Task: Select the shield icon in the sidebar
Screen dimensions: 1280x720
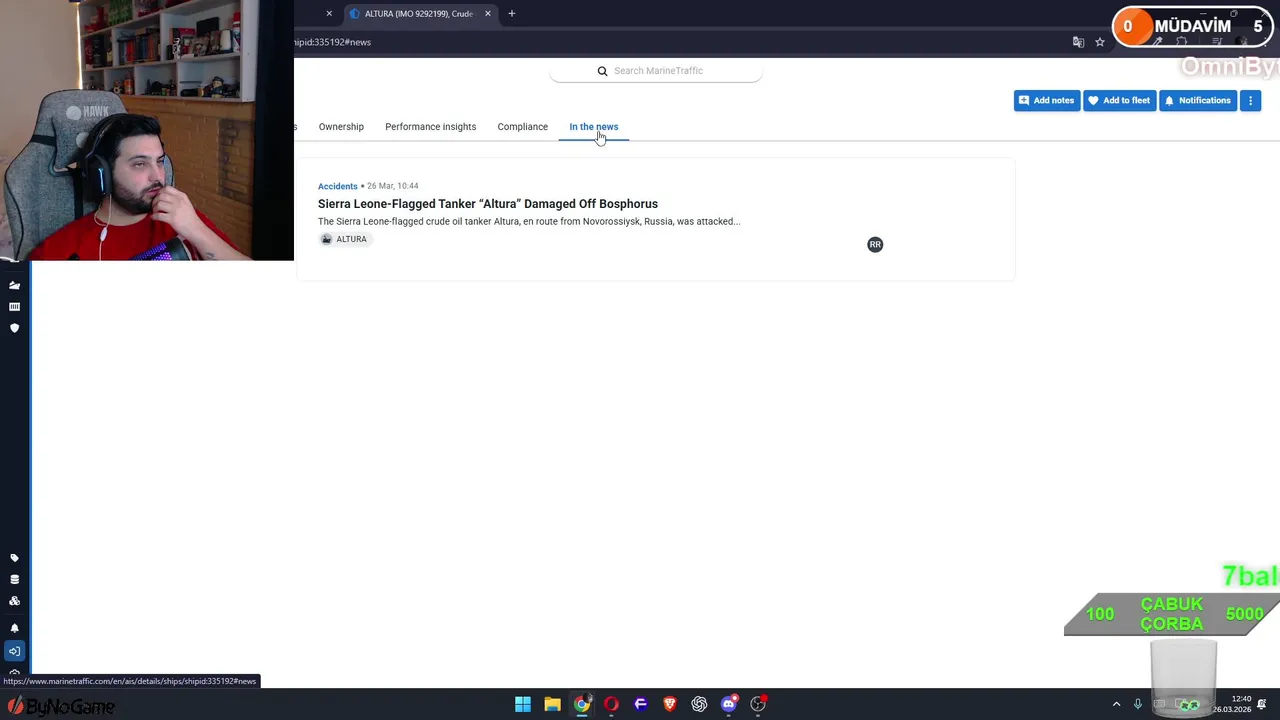Action: tap(14, 328)
